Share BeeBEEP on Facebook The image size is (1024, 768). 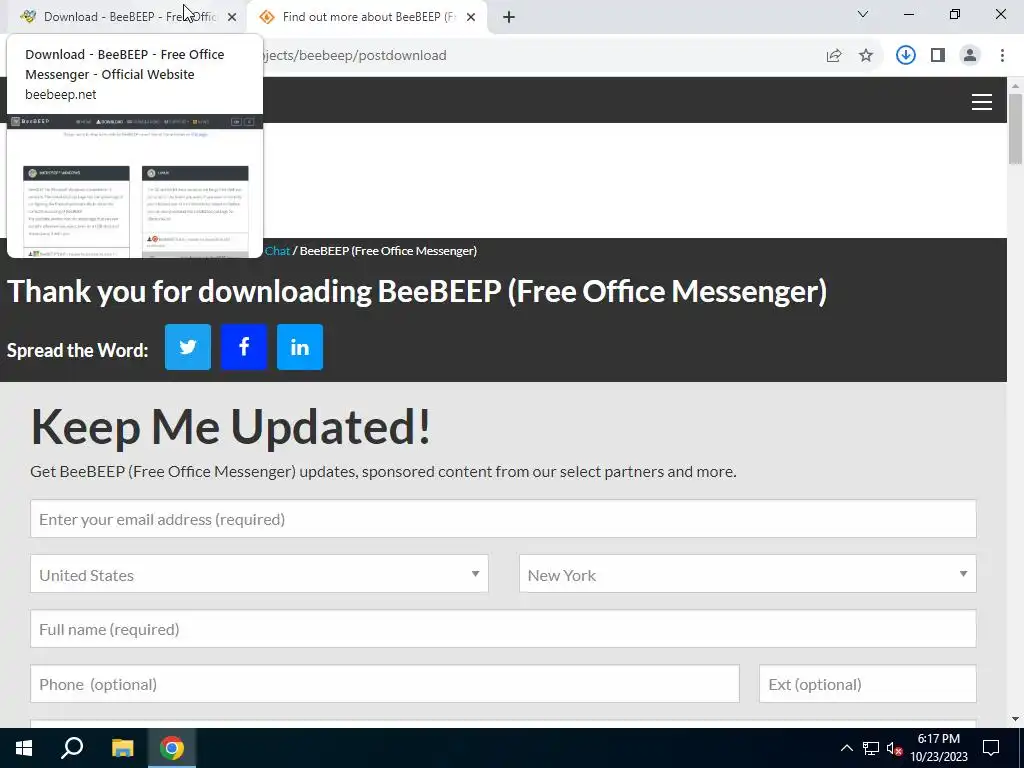click(244, 347)
